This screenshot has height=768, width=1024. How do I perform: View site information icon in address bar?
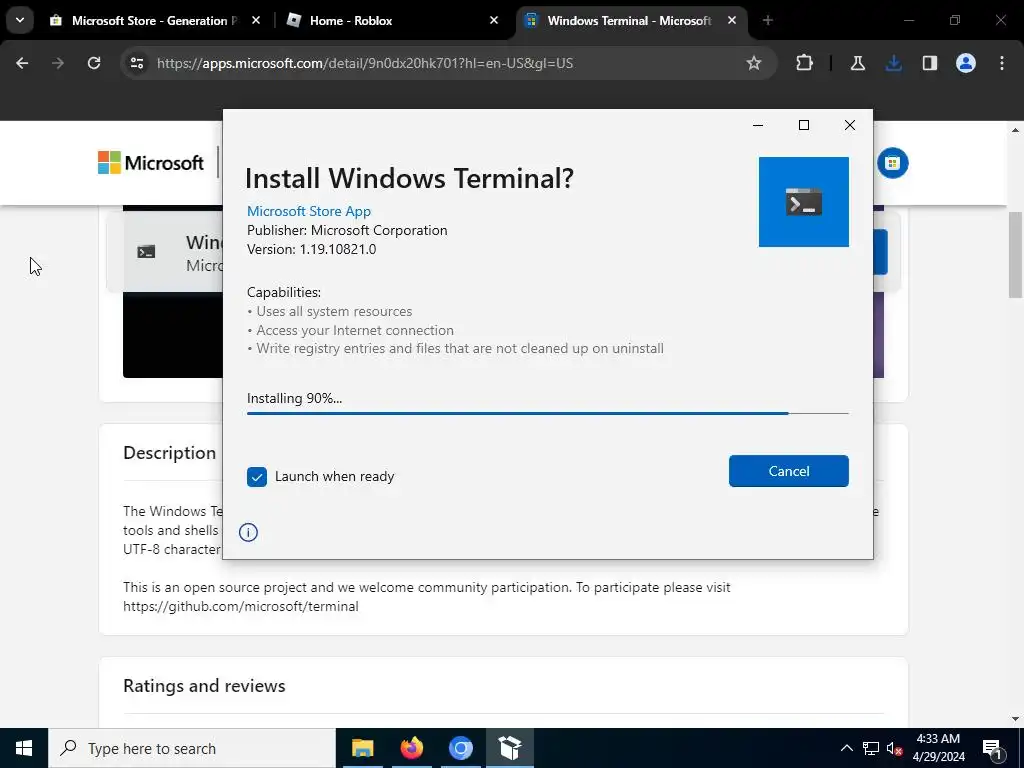136,63
